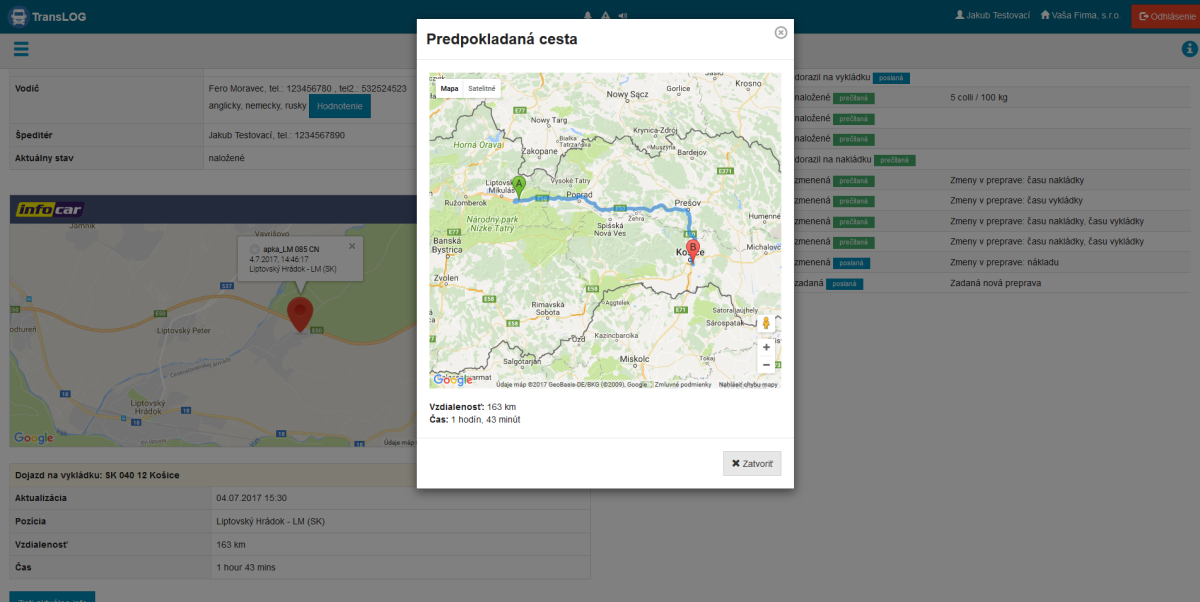Open the hamburger menu icon
Screen dimensions: 1200x602
pyautogui.click(x=21, y=49)
